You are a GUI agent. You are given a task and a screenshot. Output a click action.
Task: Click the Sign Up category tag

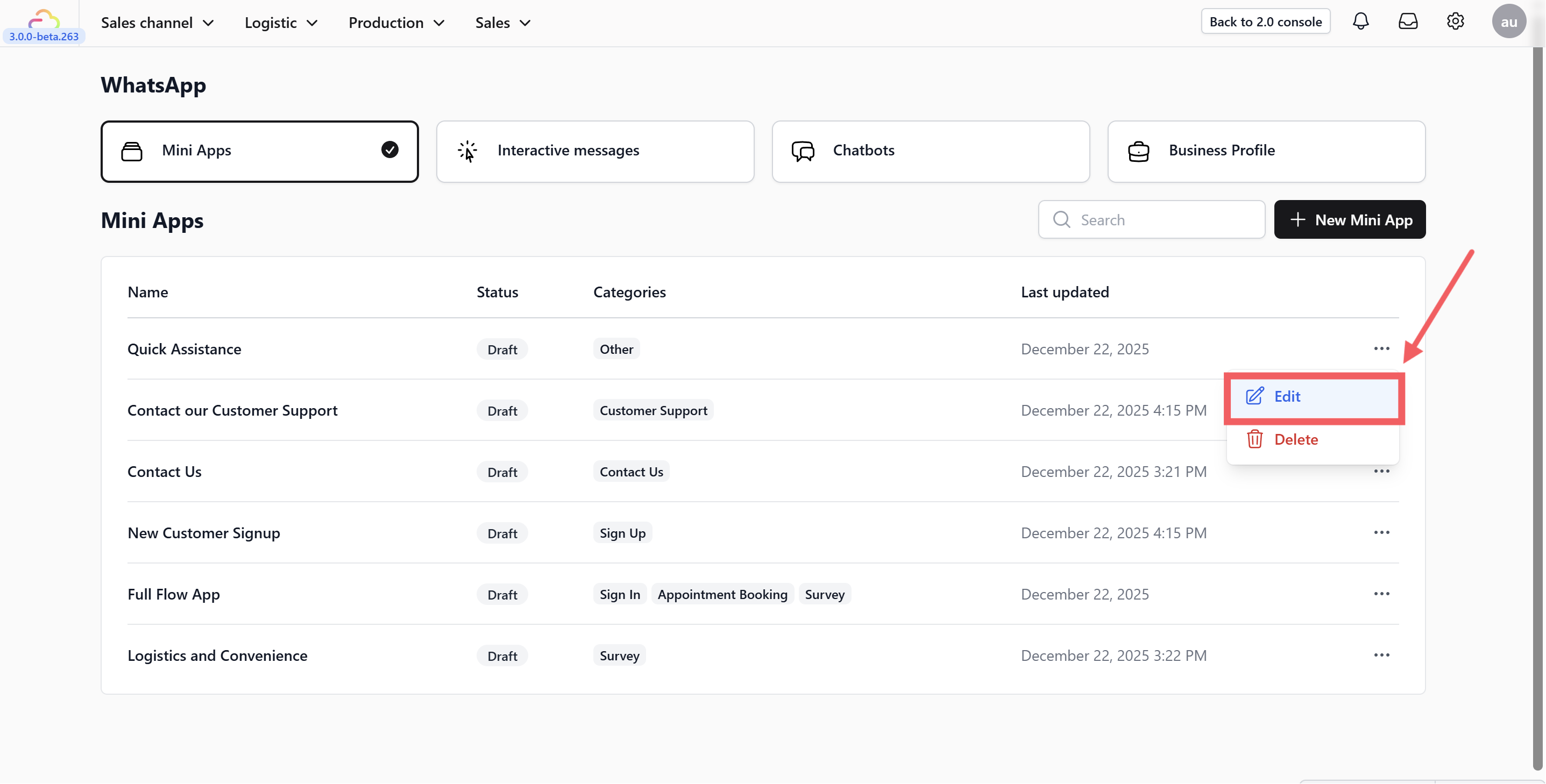[622, 533]
